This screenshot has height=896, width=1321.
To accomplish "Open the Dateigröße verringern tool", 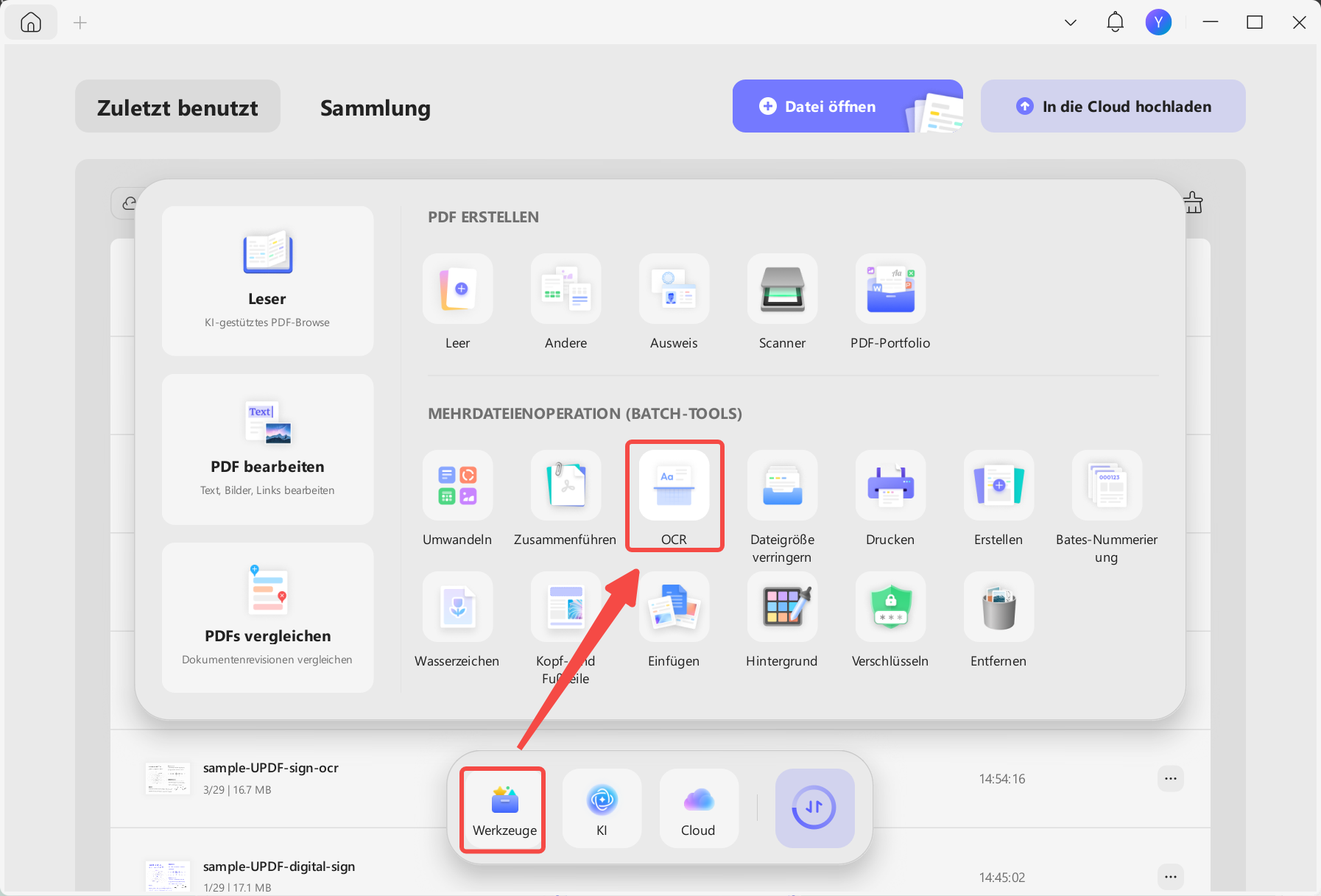I will click(x=782, y=485).
